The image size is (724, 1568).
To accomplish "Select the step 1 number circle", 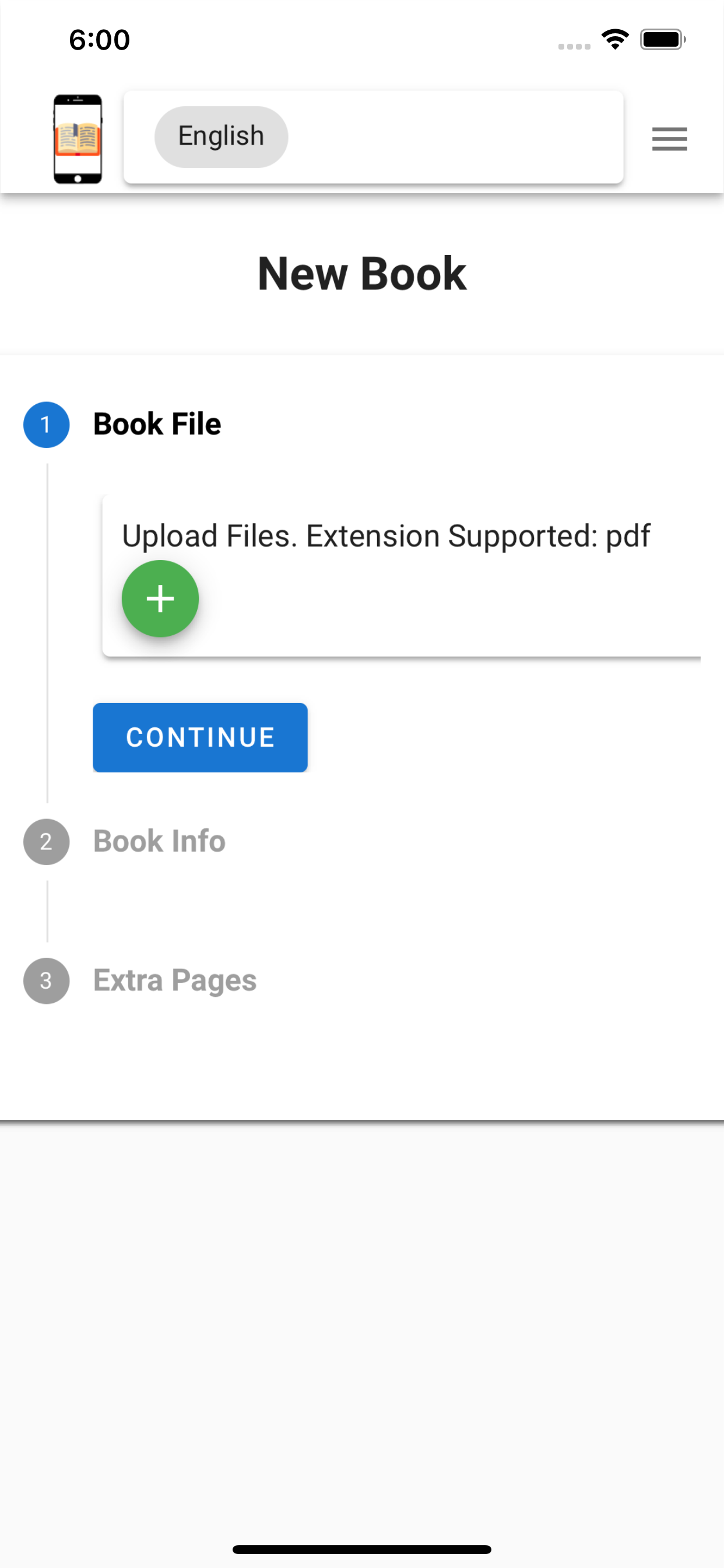I will coord(46,424).
